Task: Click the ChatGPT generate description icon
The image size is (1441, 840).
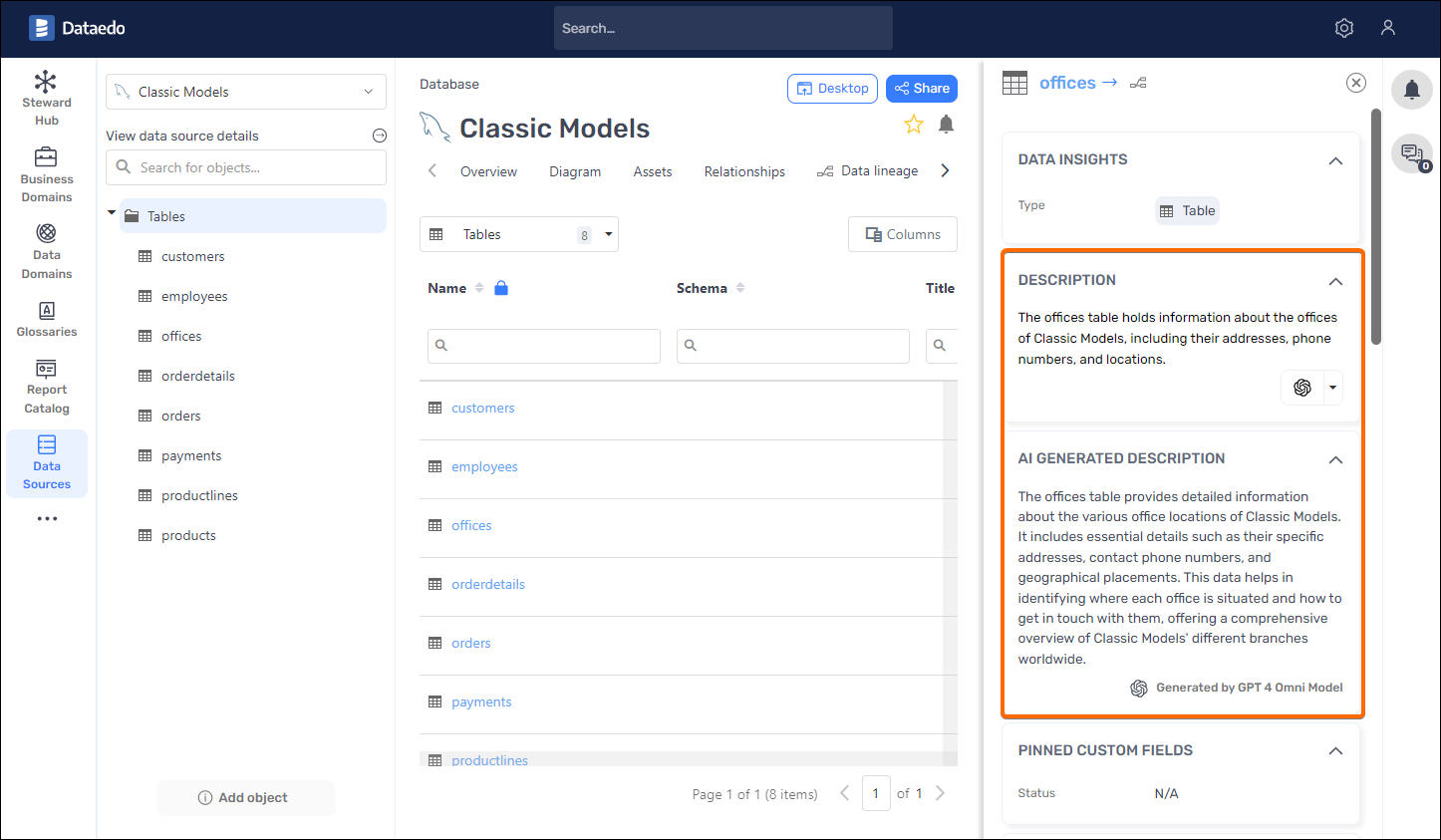Action: click(x=1301, y=388)
